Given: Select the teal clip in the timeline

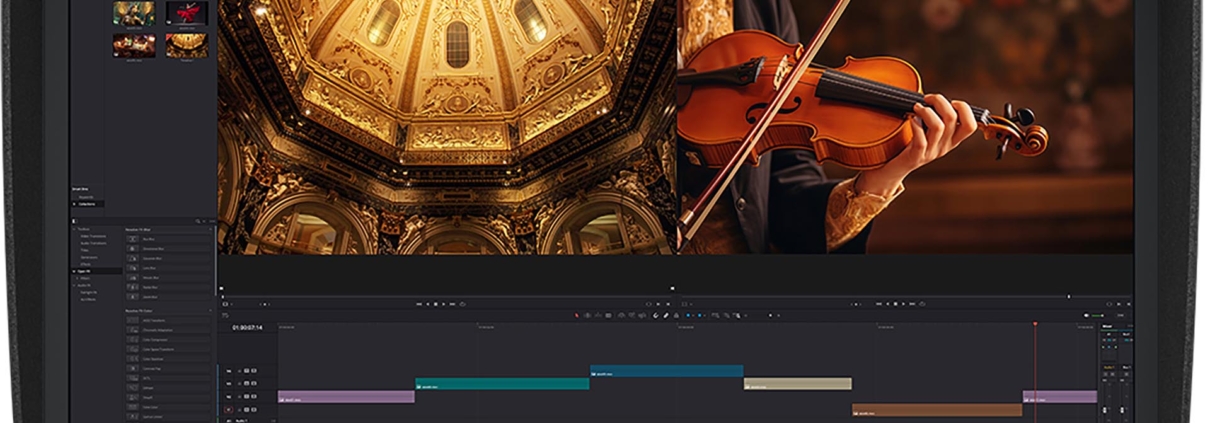Looking at the screenshot, I should 502,384.
